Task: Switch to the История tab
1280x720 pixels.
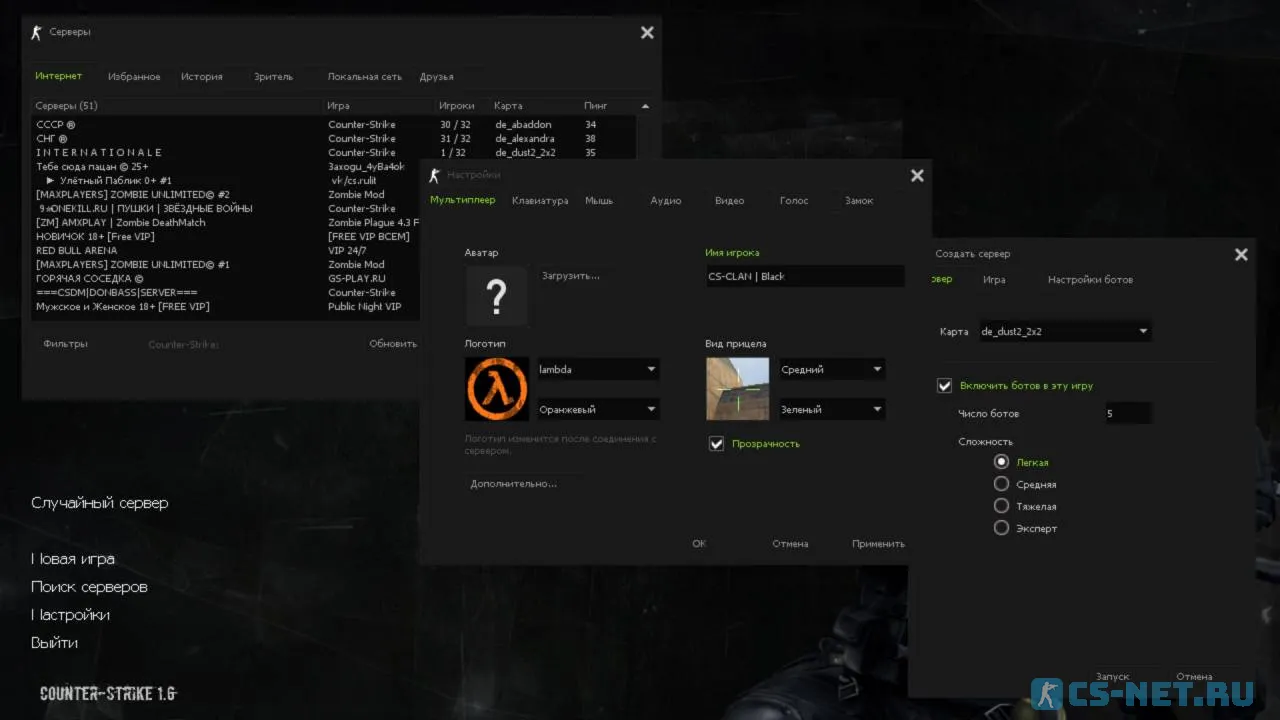Action: tap(202, 77)
